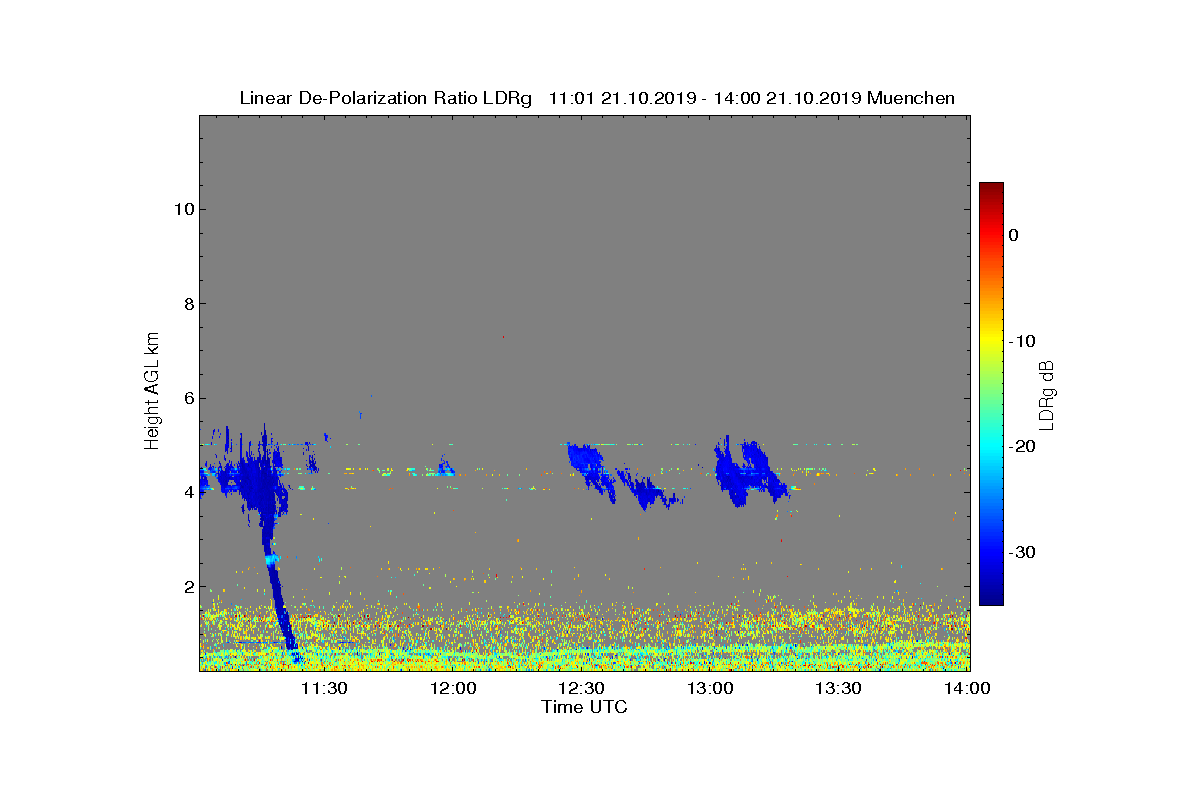This screenshot has width=1200, height=800.
Task: Click the Time UTC axis title
Action: 585,707
